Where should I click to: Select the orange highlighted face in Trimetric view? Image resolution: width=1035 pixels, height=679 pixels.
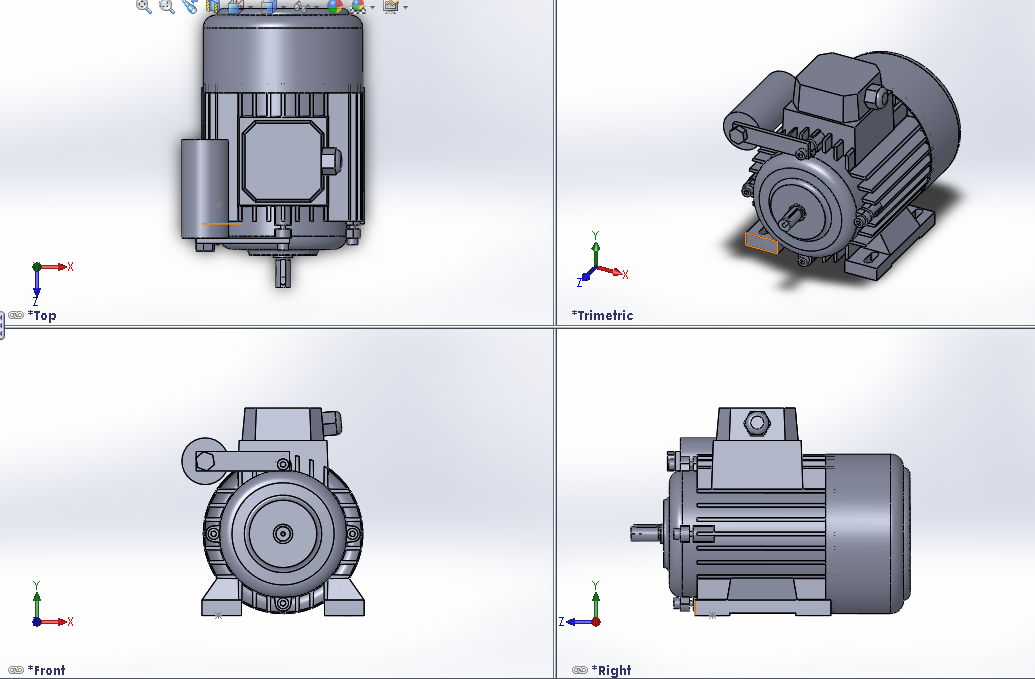[x=762, y=243]
